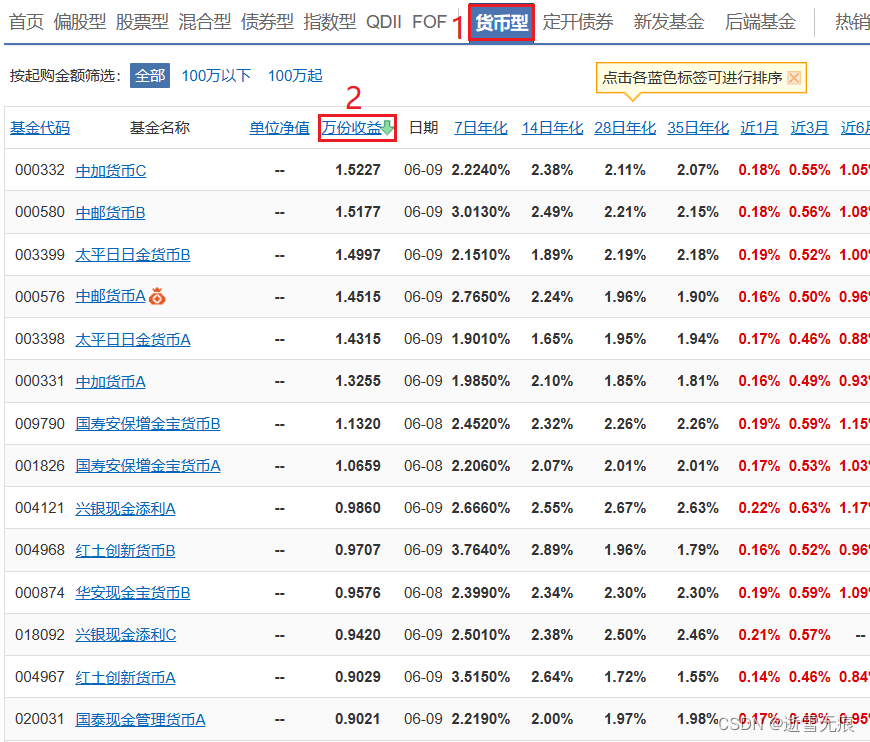The height and width of the screenshot is (742, 870).
Task: Open the 债券型 fund tab
Action: click(x=267, y=22)
